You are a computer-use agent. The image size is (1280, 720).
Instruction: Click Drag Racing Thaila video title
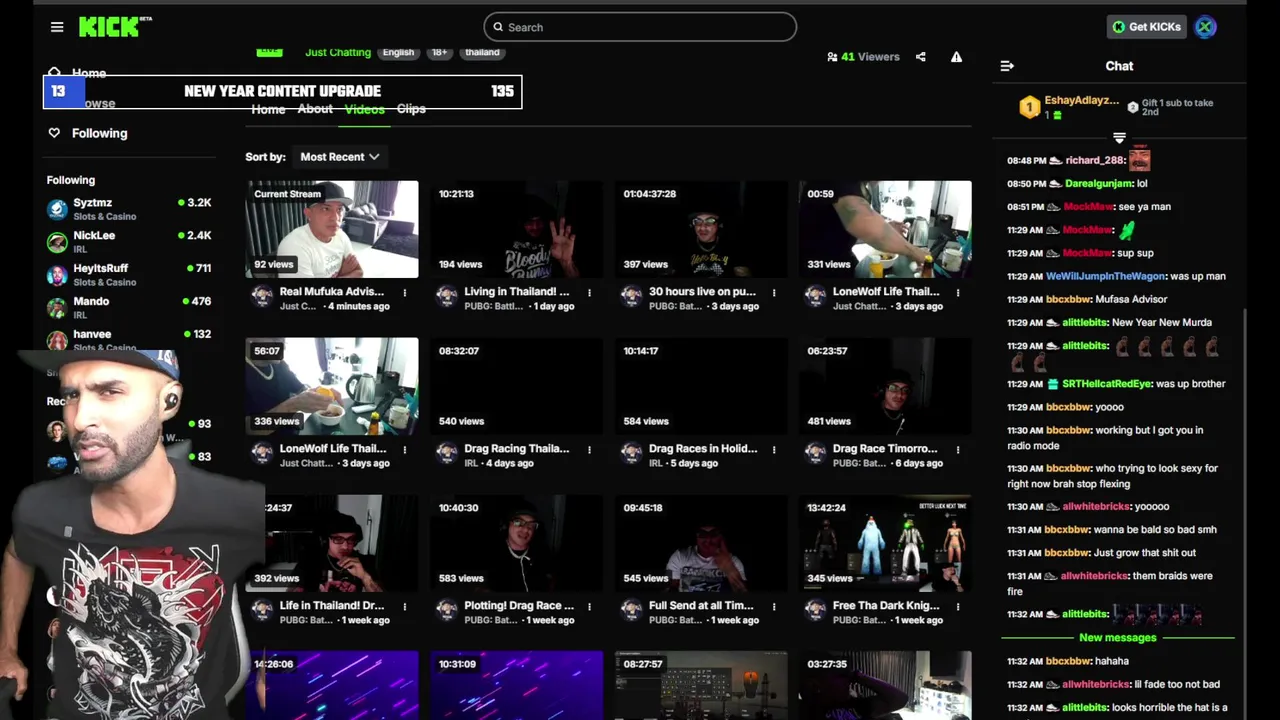[517, 449]
